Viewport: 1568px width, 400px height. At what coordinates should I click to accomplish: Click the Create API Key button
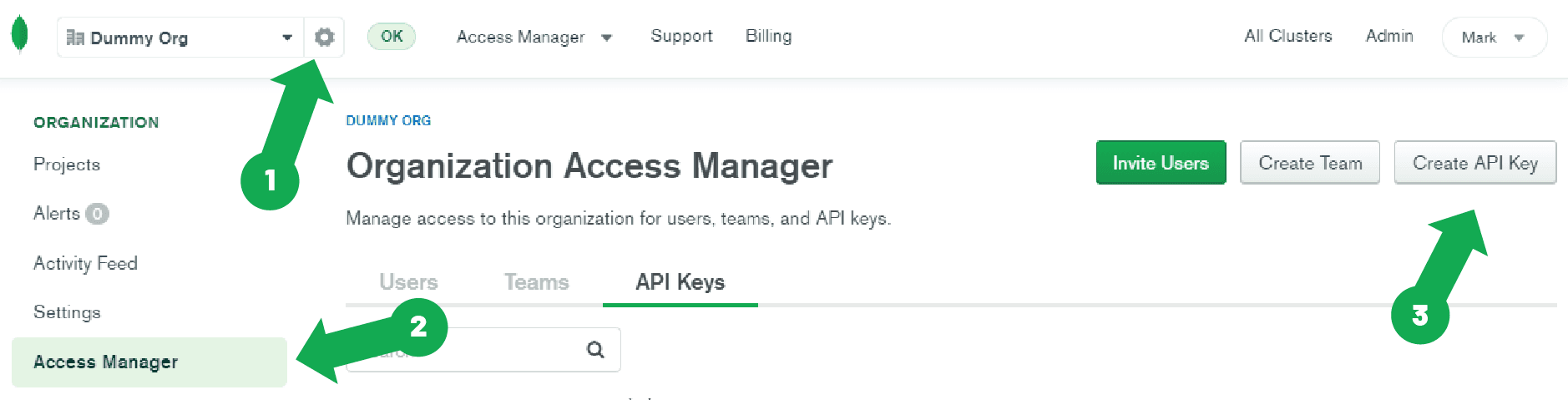point(1474,163)
